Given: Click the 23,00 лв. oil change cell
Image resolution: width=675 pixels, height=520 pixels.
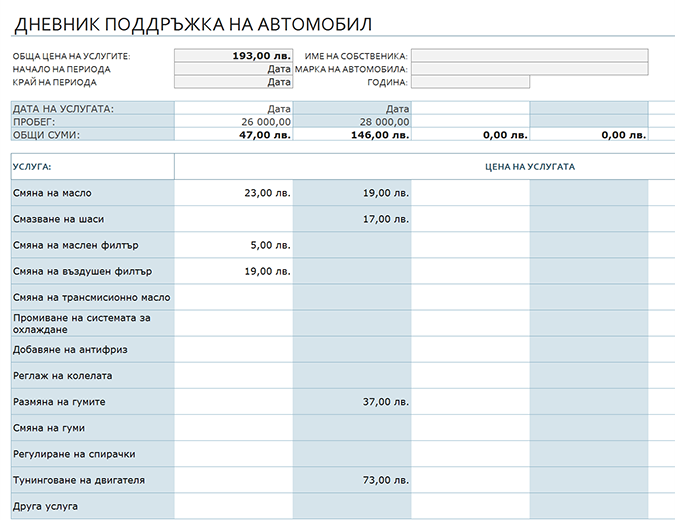Looking at the screenshot, I should [x=234, y=193].
